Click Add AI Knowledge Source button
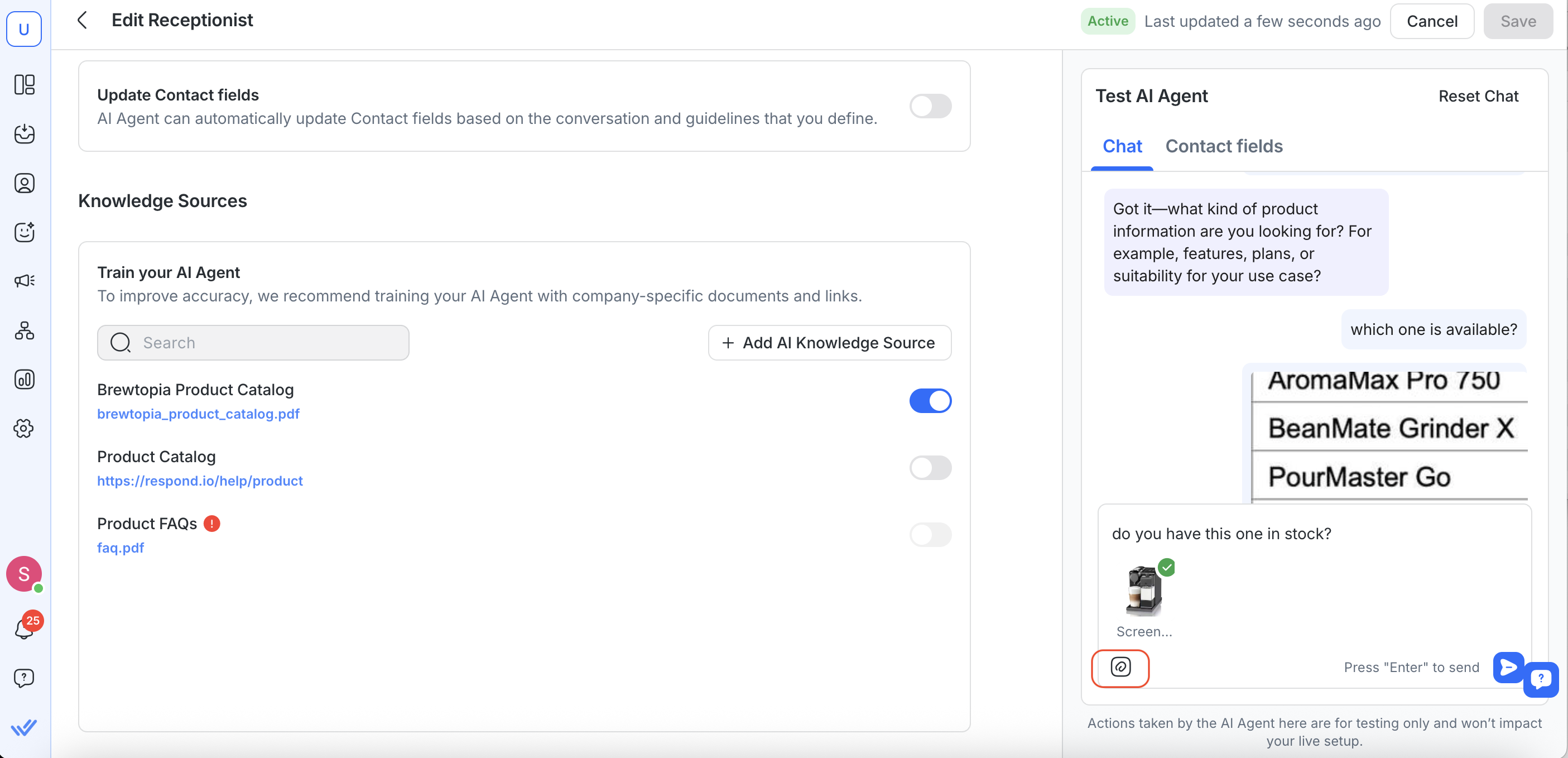 (829, 343)
